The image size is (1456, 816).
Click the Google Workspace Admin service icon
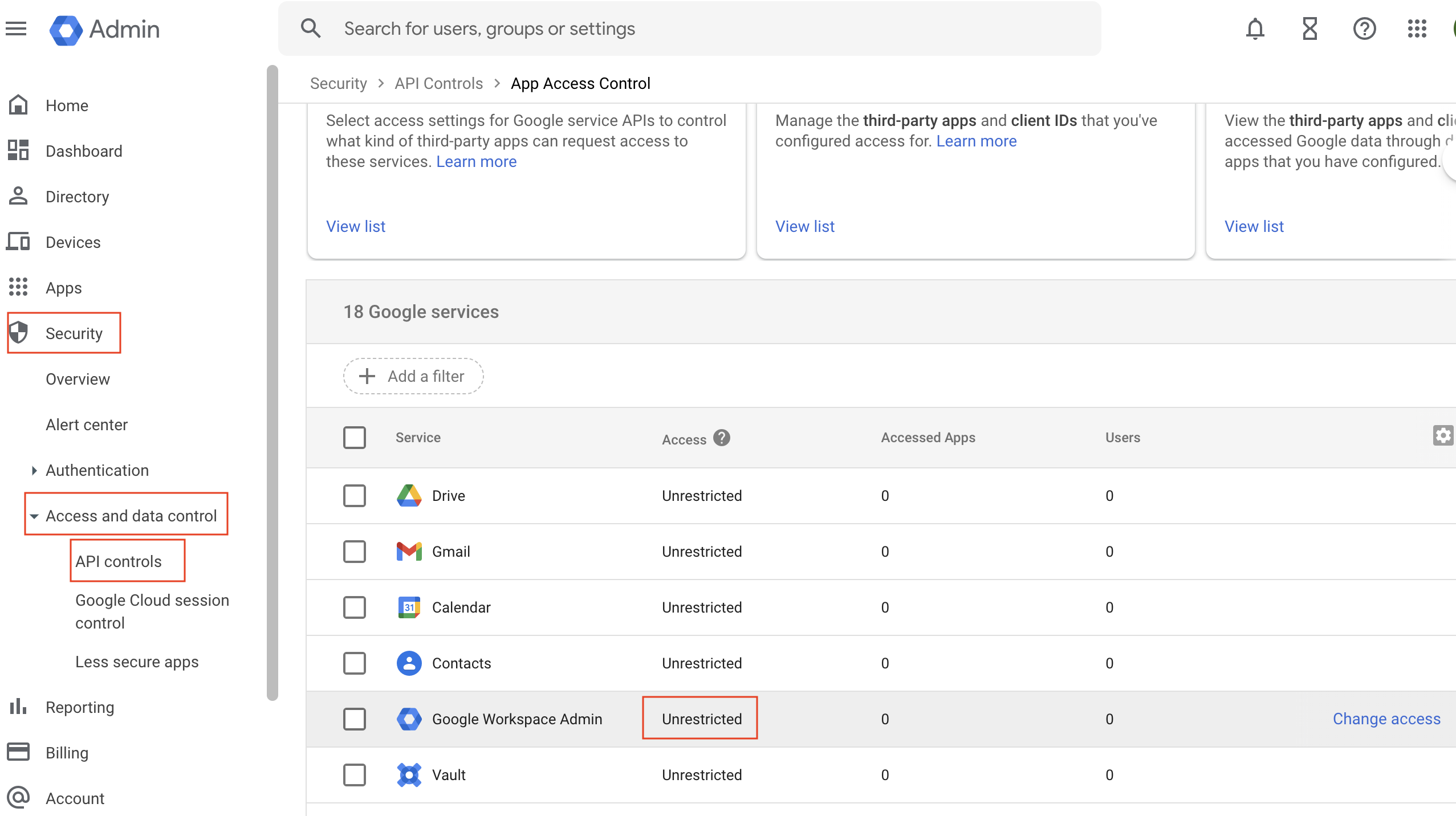click(409, 719)
